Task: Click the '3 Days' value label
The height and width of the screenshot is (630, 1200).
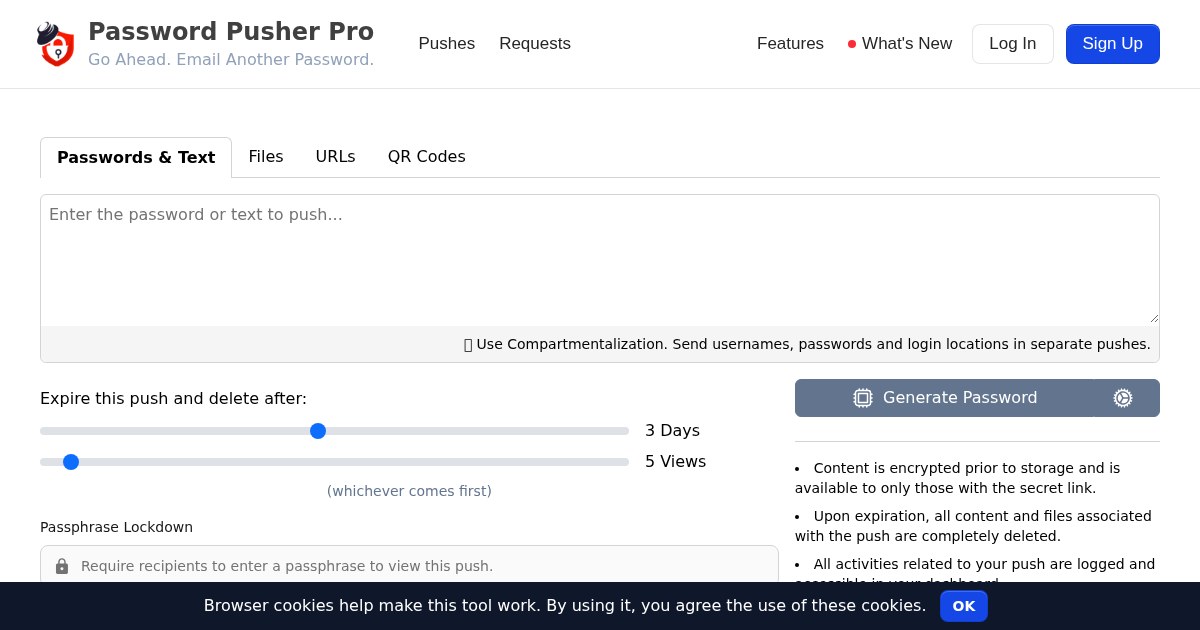Action: point(672,431)
